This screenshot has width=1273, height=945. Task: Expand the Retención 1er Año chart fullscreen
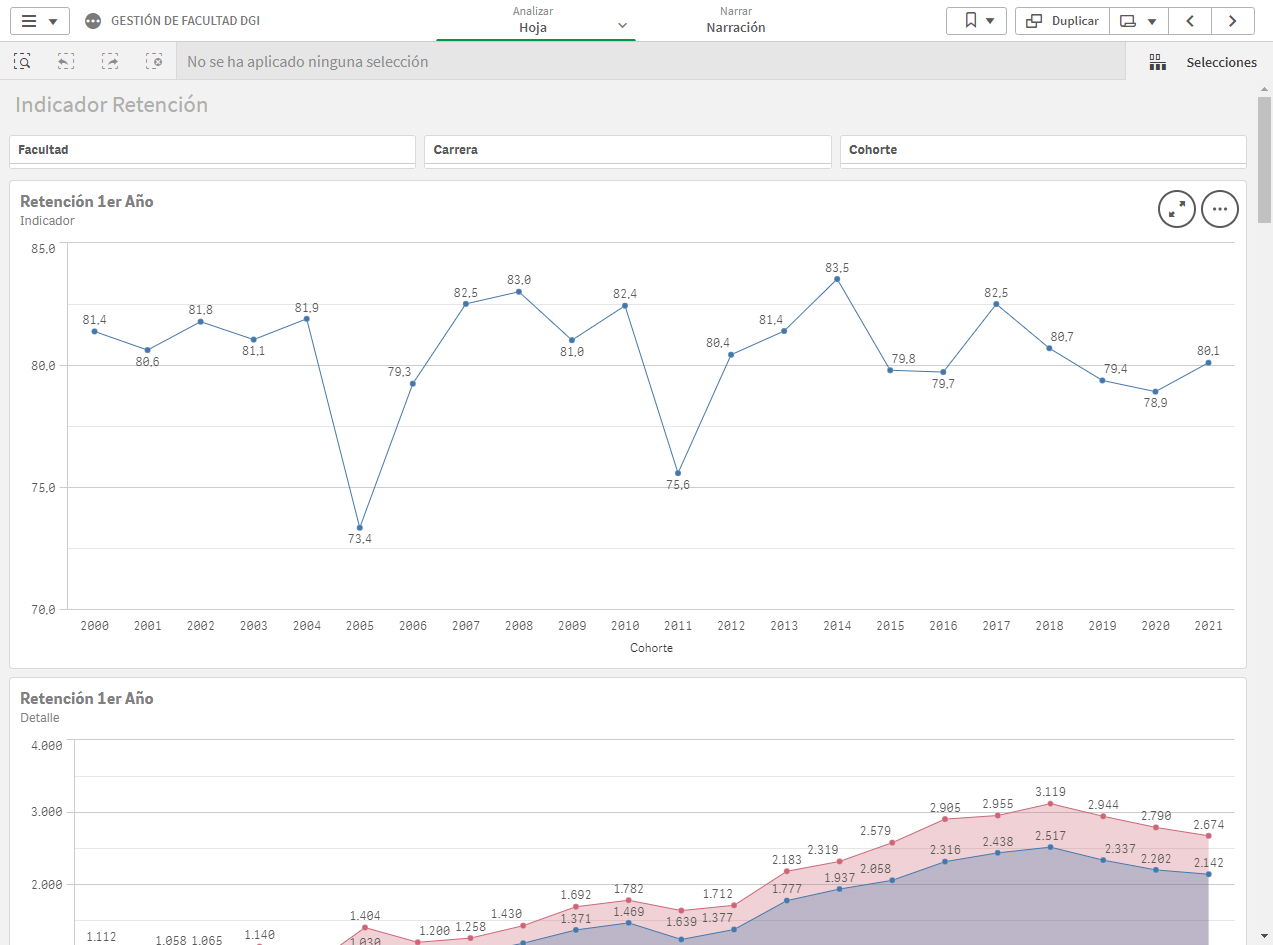pyautogui.click(x=1177, y=209)
